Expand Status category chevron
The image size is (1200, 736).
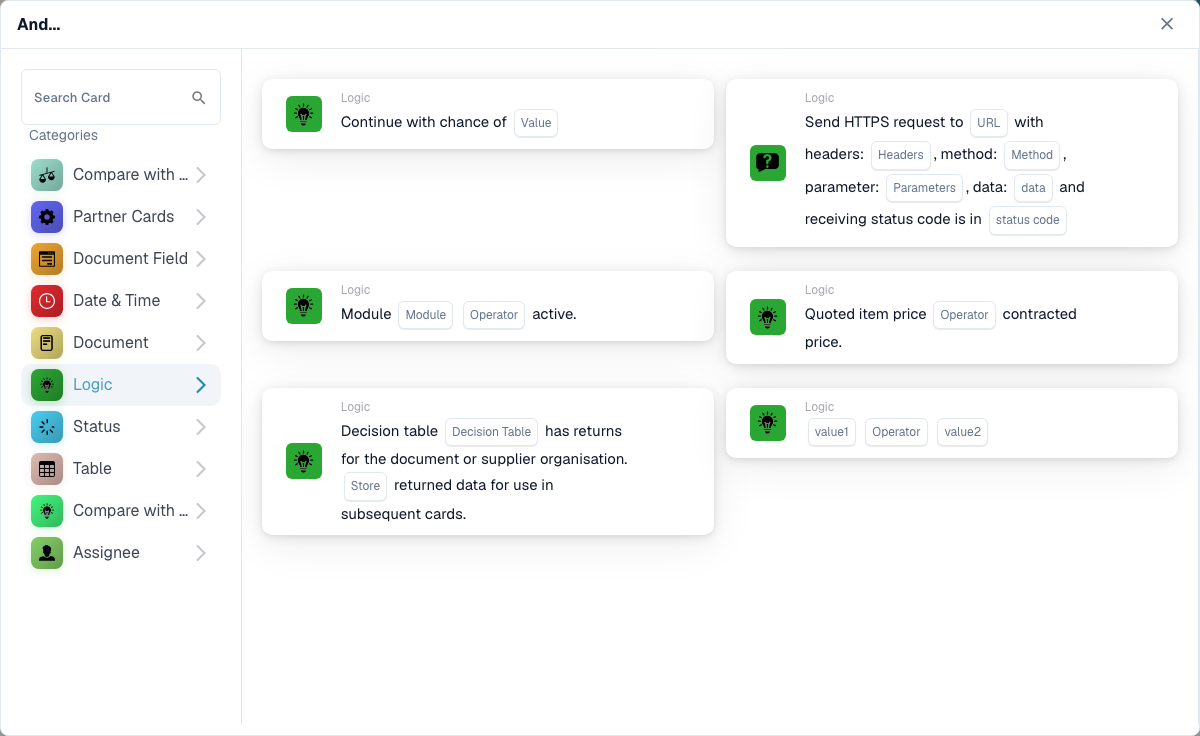201,427
